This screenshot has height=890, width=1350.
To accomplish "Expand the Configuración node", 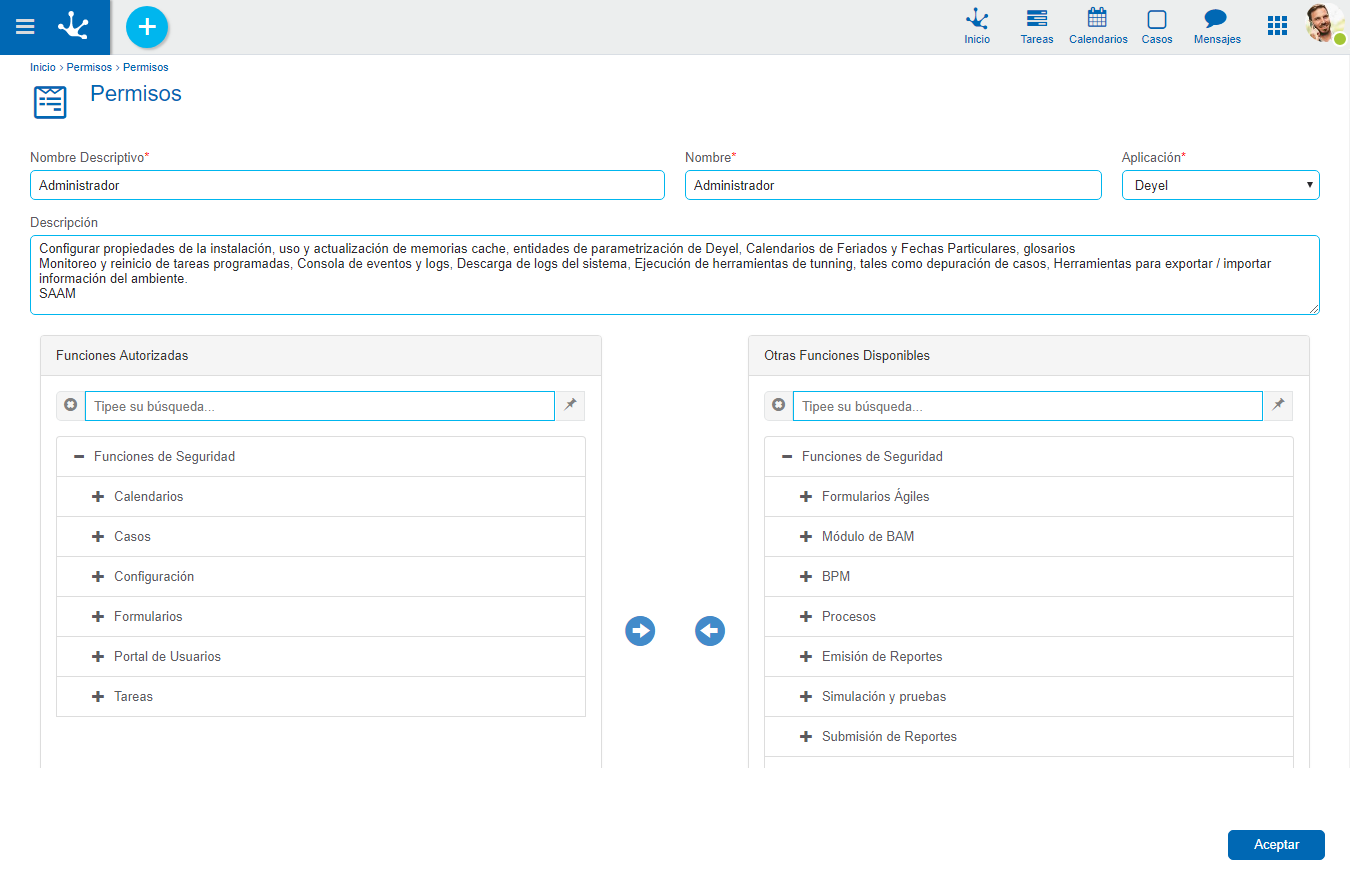I will tap(98, 577).
